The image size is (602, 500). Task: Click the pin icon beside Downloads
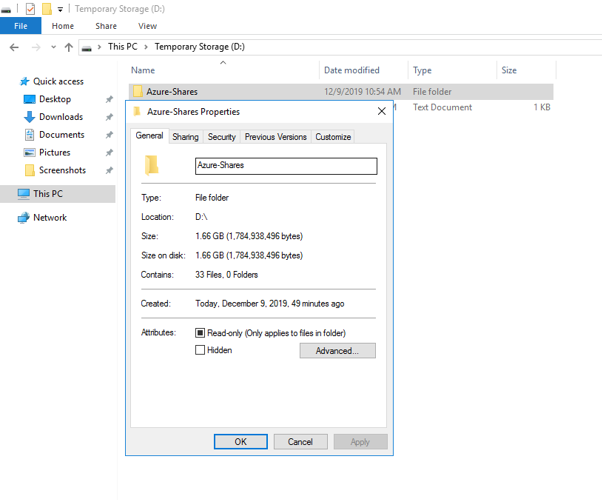(109, 117)
